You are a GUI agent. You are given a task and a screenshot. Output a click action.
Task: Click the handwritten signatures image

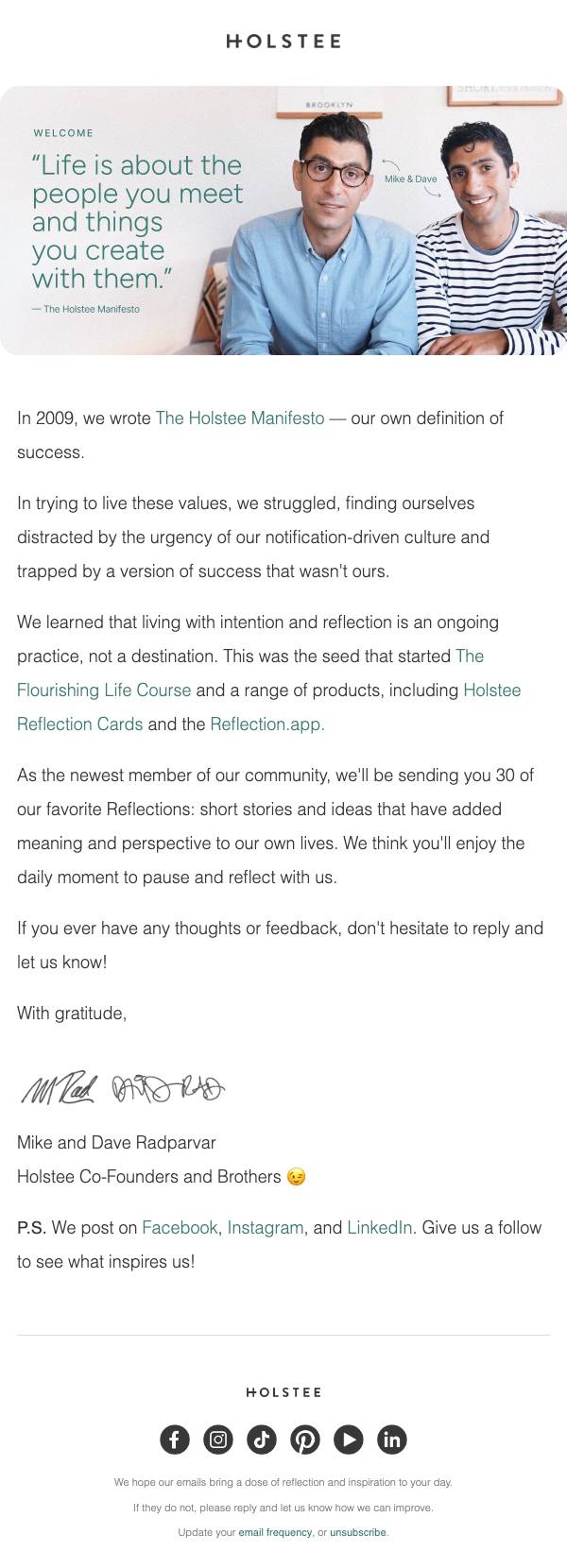123,1089
